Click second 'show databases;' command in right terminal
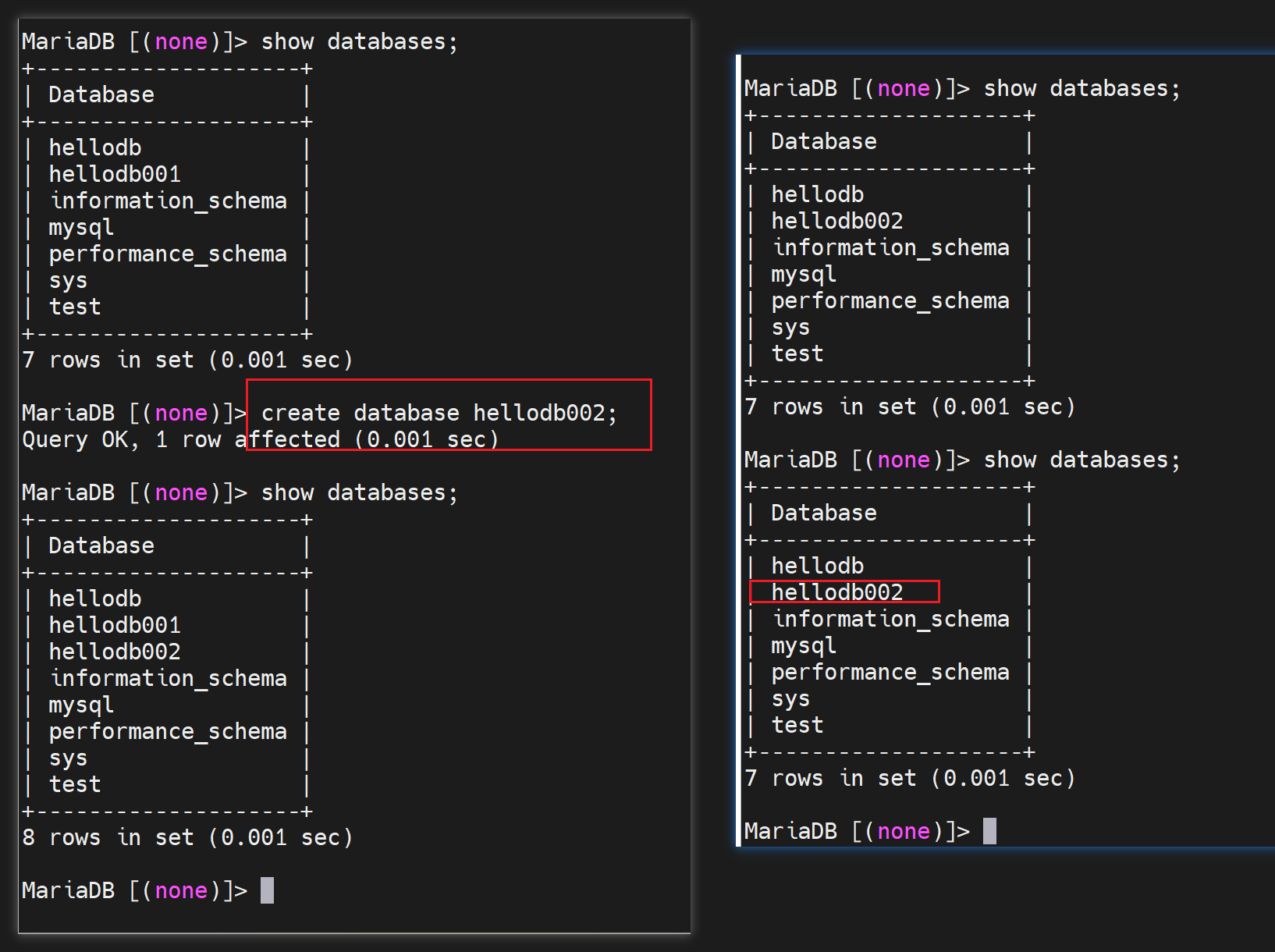Screen dimensions: 1275x952 point(1082,460)
